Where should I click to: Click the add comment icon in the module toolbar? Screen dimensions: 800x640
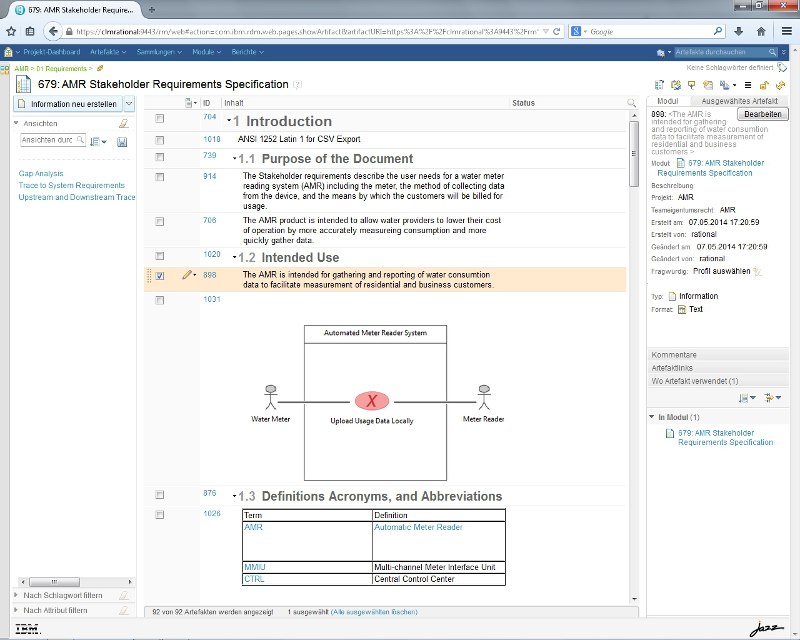coord(691,85)
